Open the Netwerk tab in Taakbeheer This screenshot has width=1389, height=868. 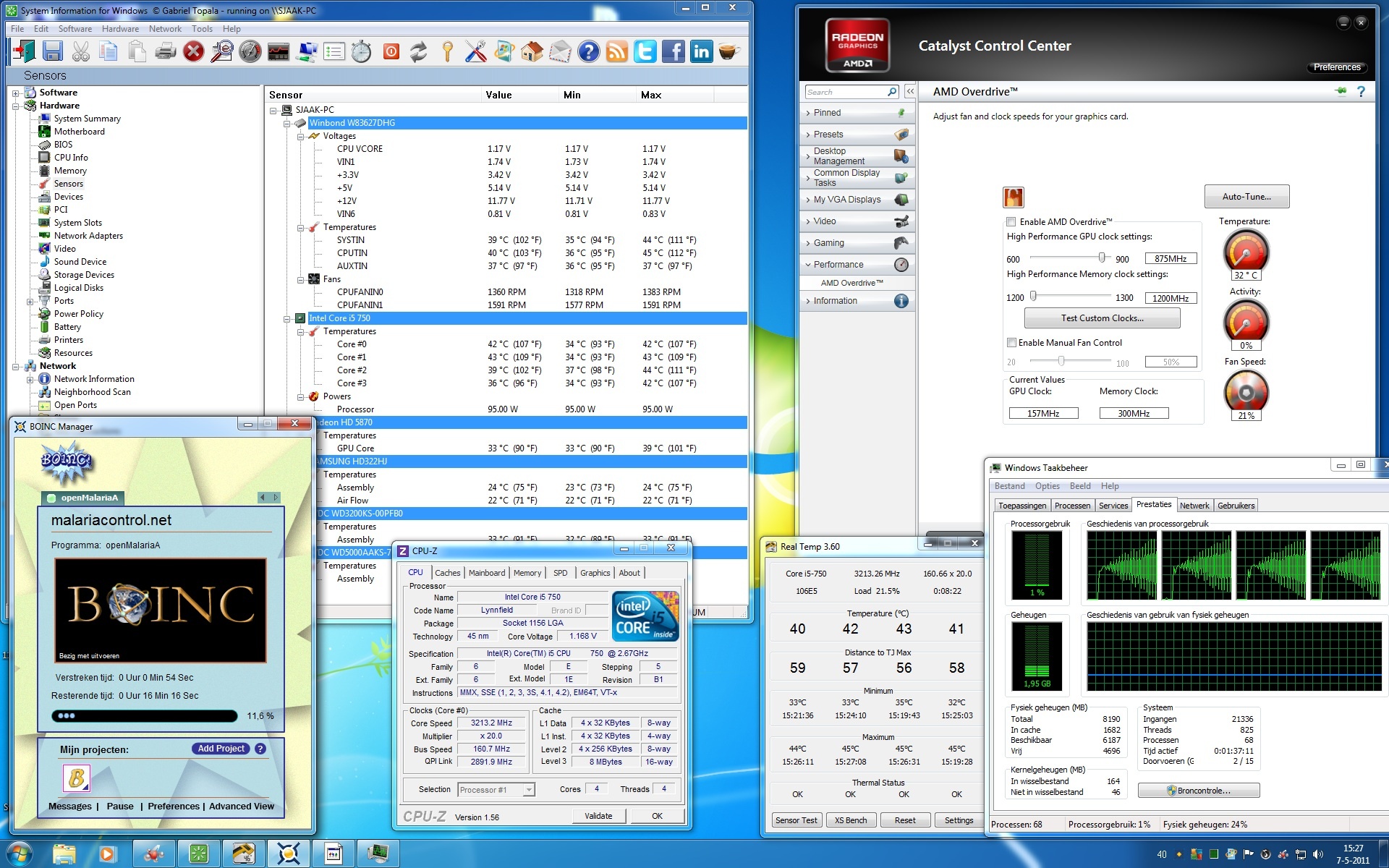click(x=1194, y=506)
